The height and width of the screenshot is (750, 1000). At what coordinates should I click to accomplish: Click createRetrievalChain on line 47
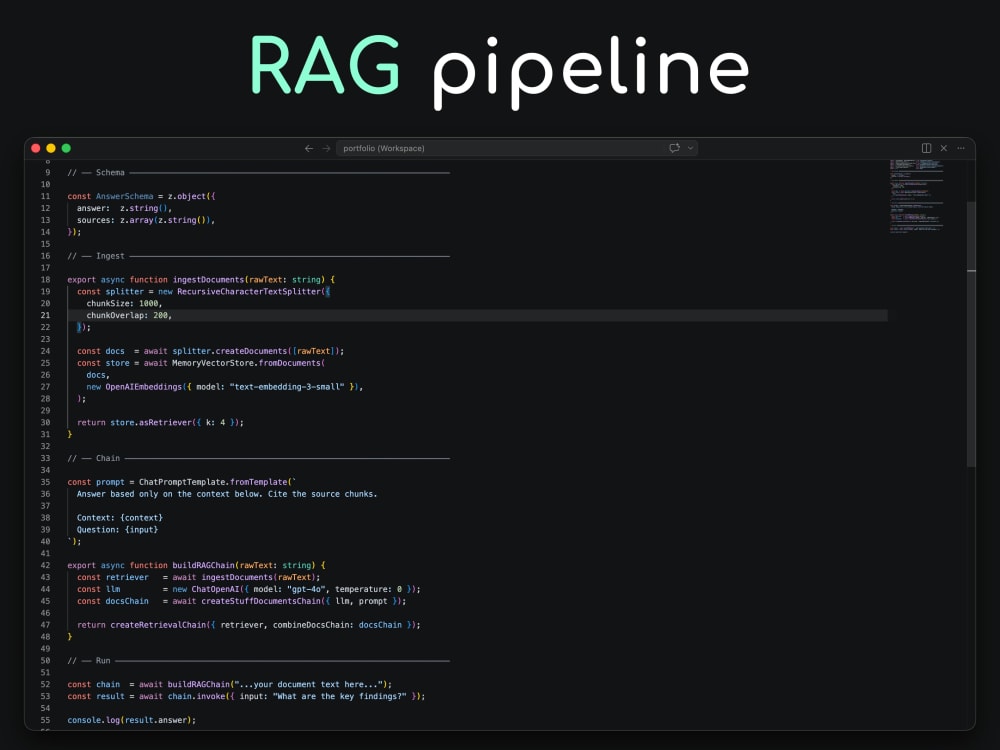pyautogui.click(x=158, y=625)
